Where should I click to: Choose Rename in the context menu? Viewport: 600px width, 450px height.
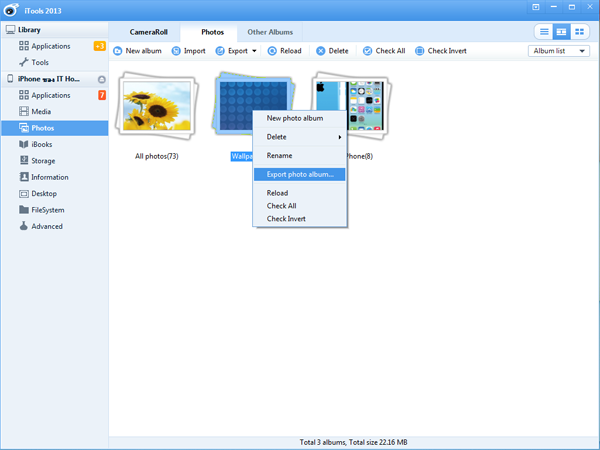(279, 155)
